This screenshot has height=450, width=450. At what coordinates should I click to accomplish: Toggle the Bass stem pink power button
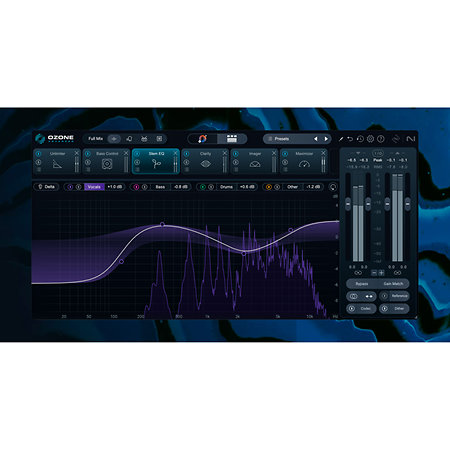coord(136,187)
